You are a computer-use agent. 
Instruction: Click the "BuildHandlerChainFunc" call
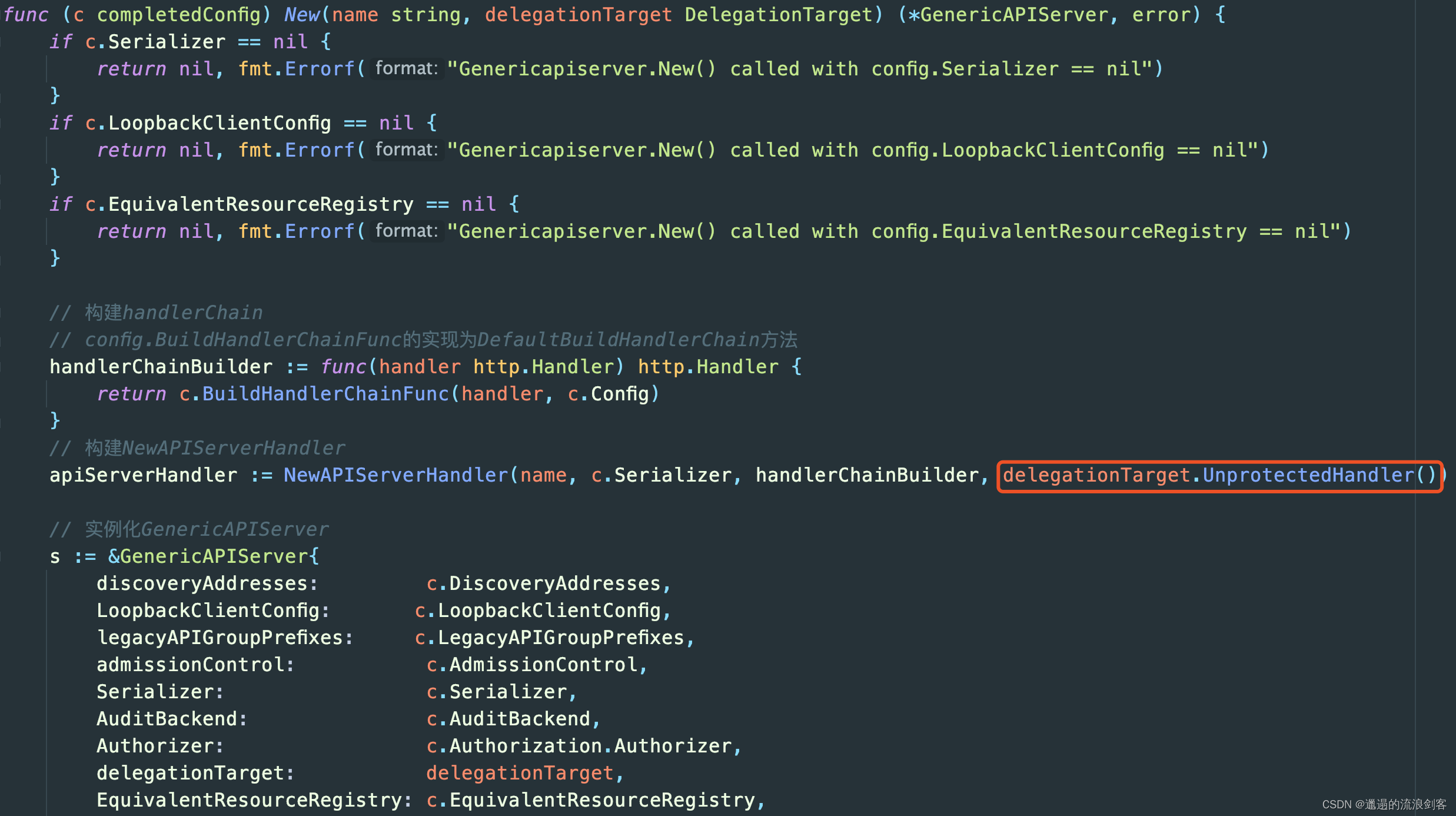point(325,393)
